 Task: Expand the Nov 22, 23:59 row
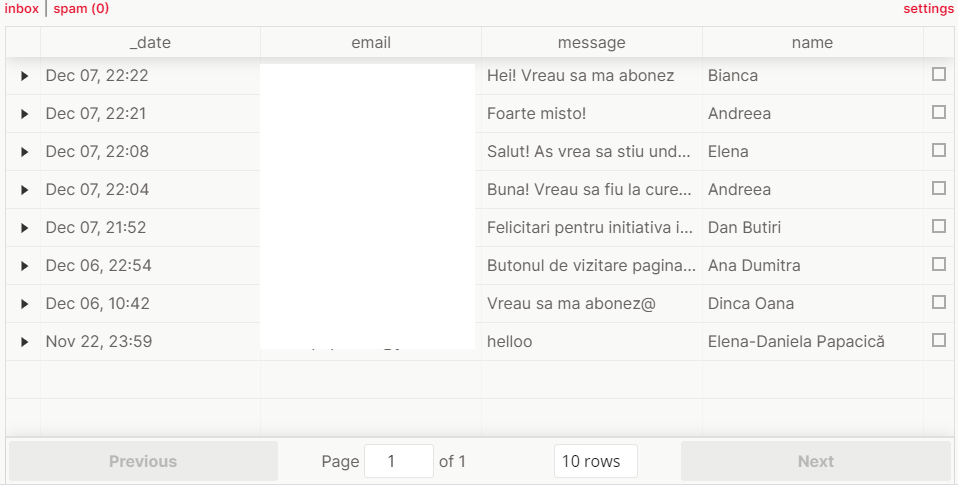pos(24,342)
